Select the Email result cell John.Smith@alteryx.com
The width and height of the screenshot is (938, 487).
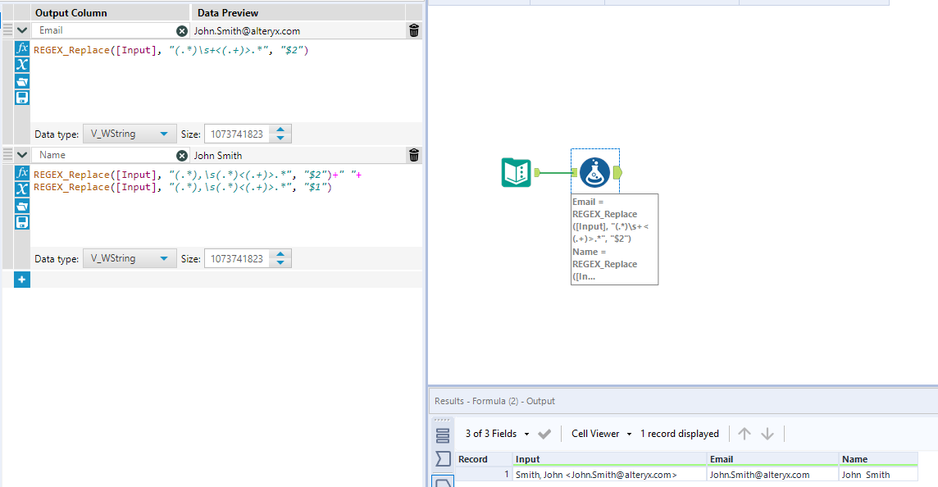772,474
